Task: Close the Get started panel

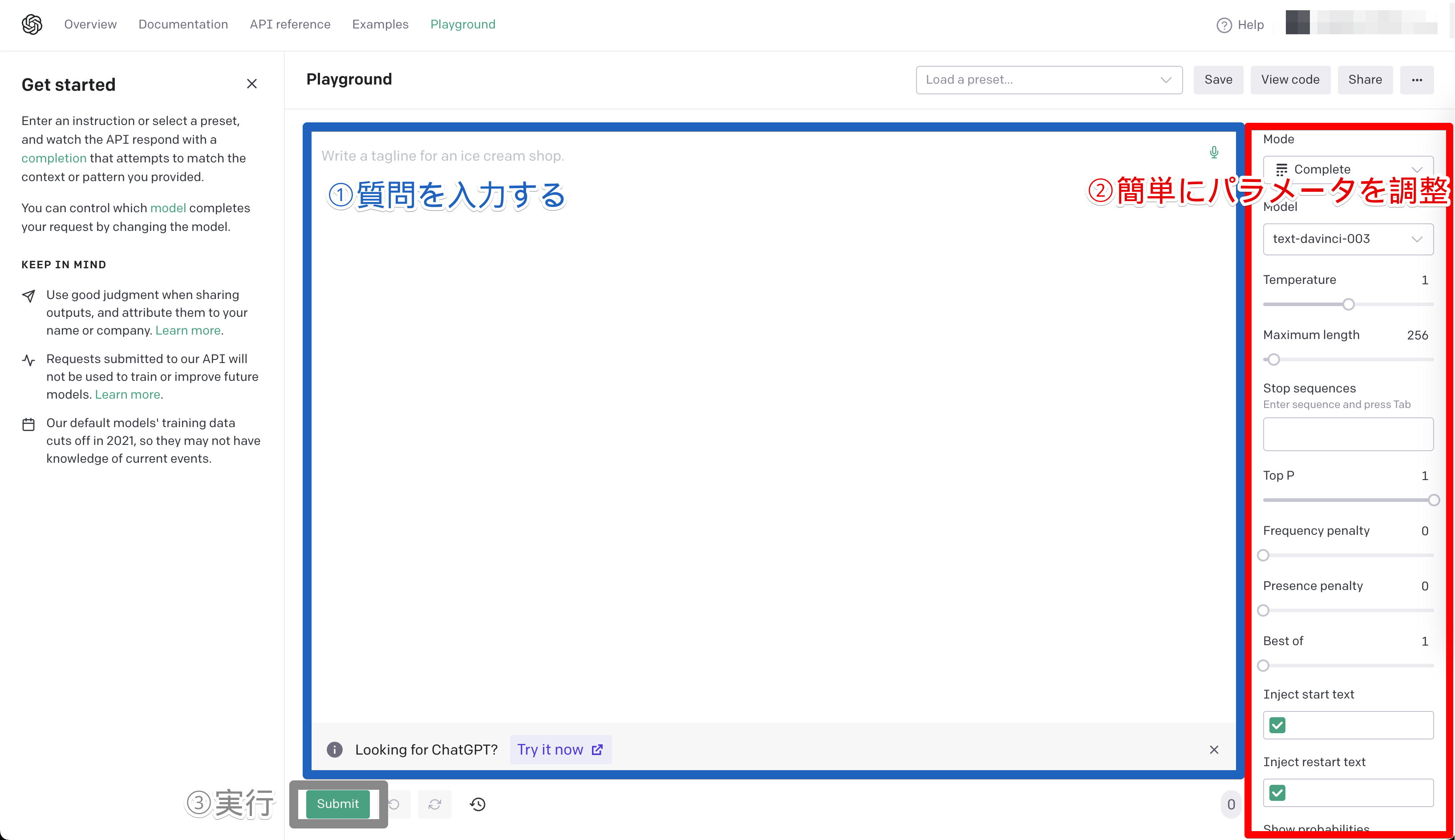Action: 251,84
